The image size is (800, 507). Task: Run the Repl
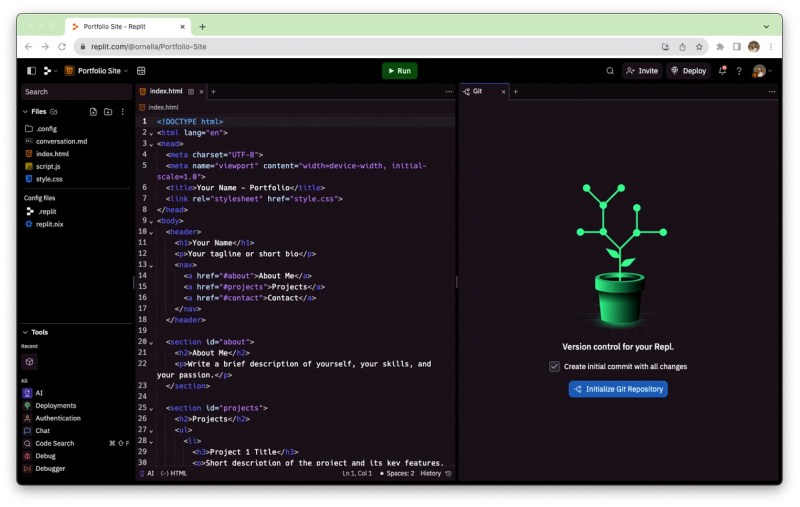coord(399,71)
